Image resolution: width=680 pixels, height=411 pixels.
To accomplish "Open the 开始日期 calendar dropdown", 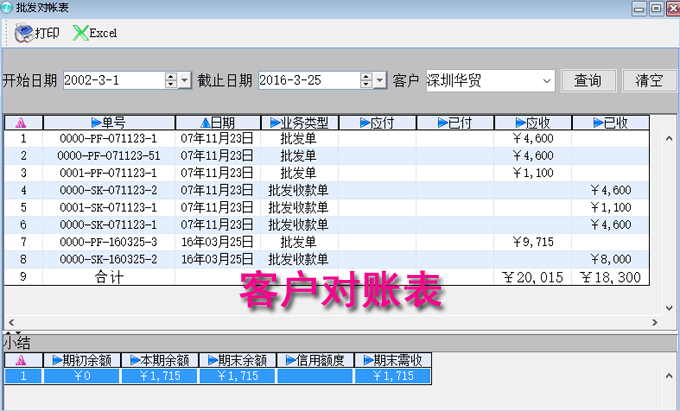I will [x=185, y=80].
